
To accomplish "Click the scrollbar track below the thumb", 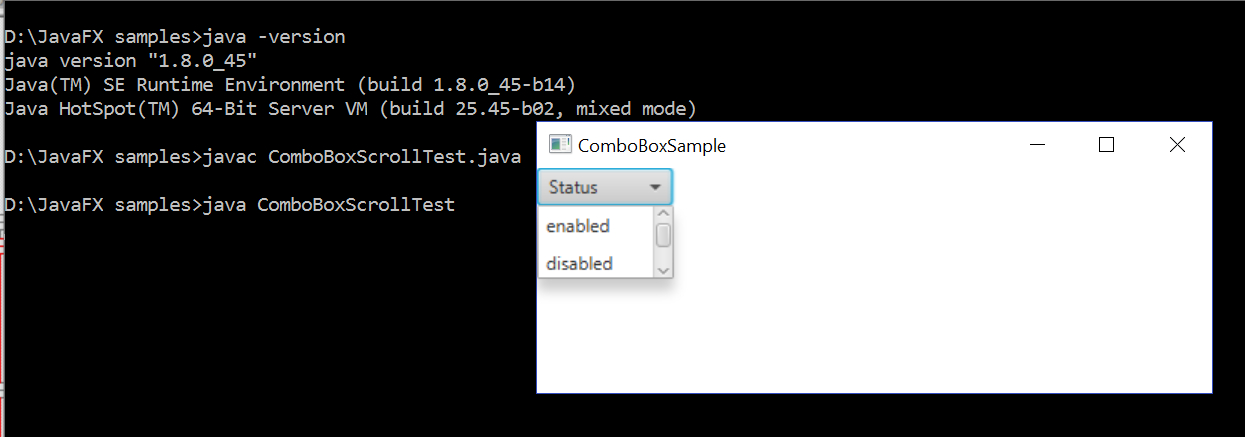I will tap(663, 256).
